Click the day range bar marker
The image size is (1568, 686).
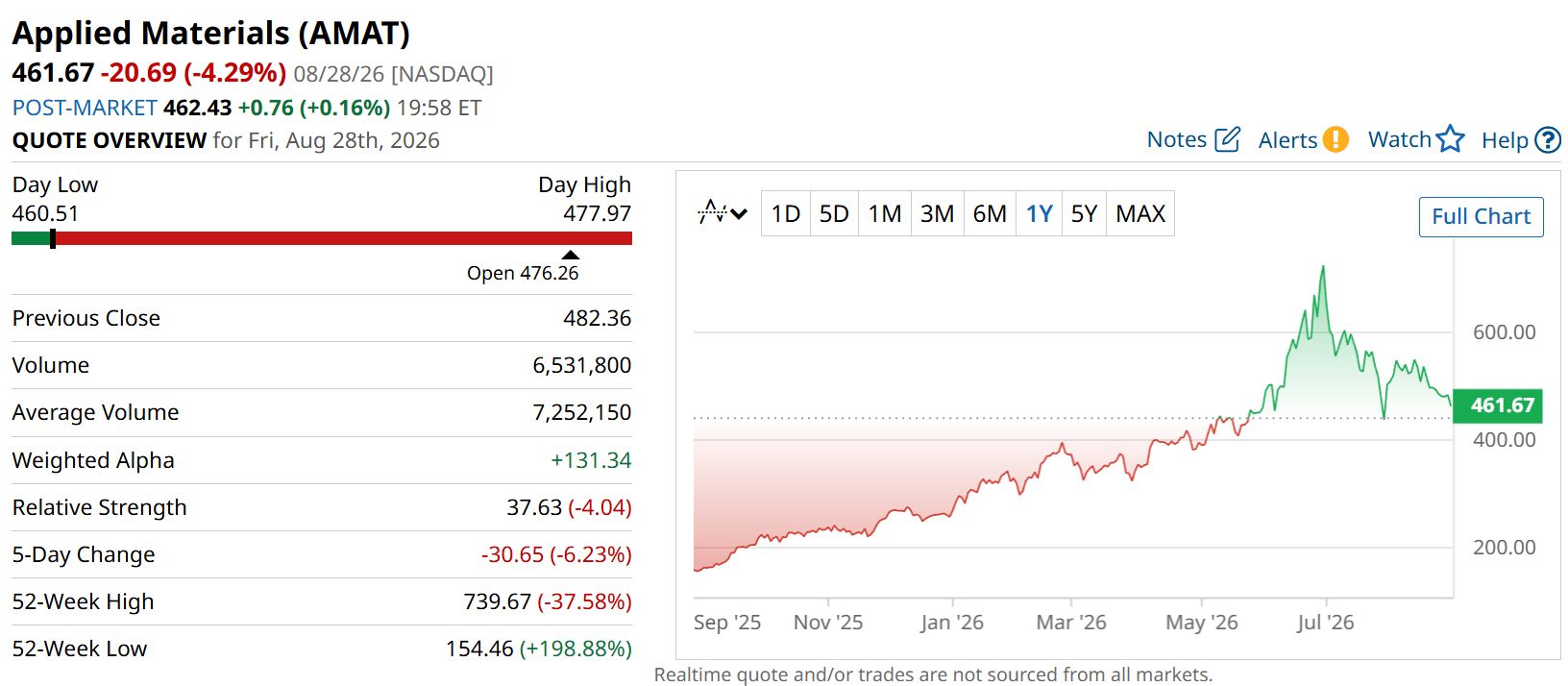[53, 238]
